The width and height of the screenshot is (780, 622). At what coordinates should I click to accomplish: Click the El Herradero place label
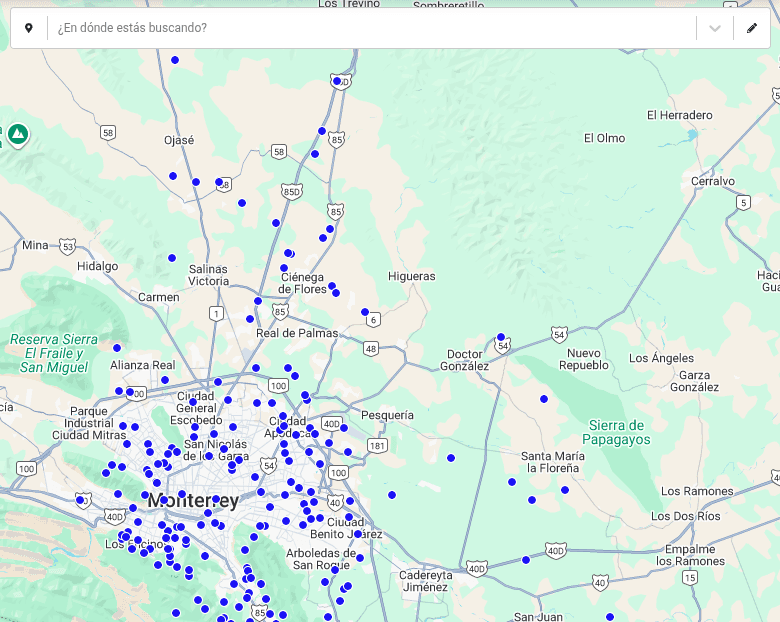point(679,115)
